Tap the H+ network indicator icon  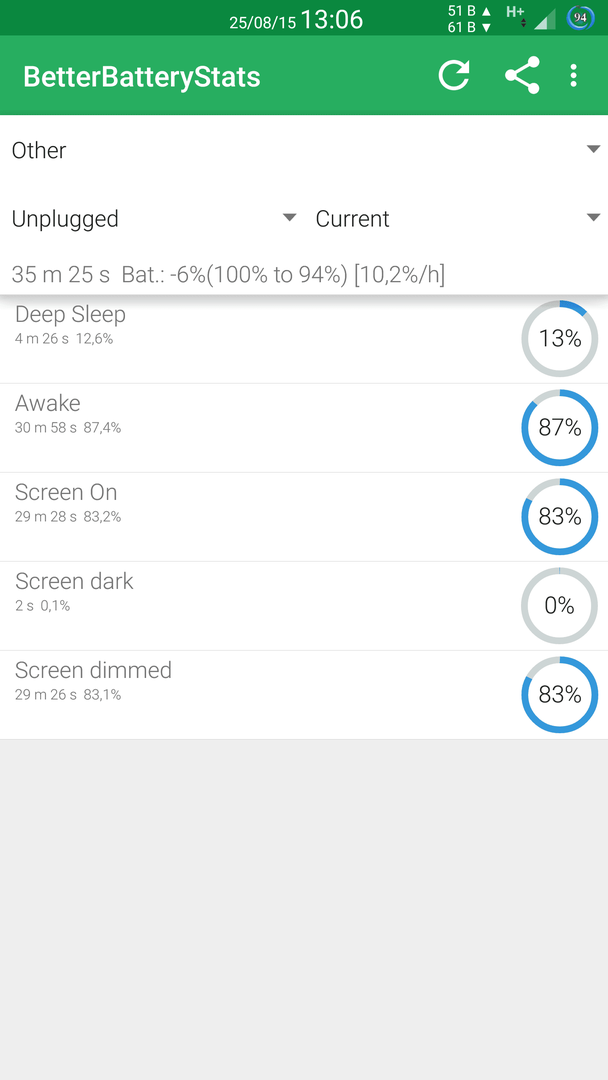[515, 15]
